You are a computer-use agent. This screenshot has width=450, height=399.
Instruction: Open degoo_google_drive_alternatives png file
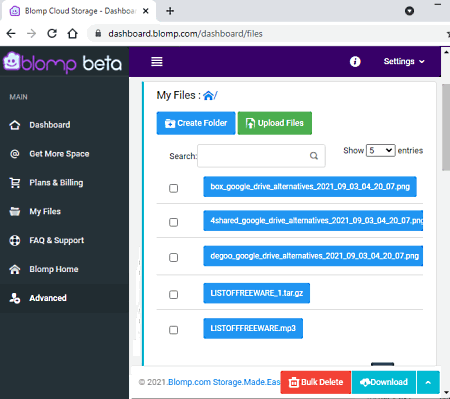point(313,256)
